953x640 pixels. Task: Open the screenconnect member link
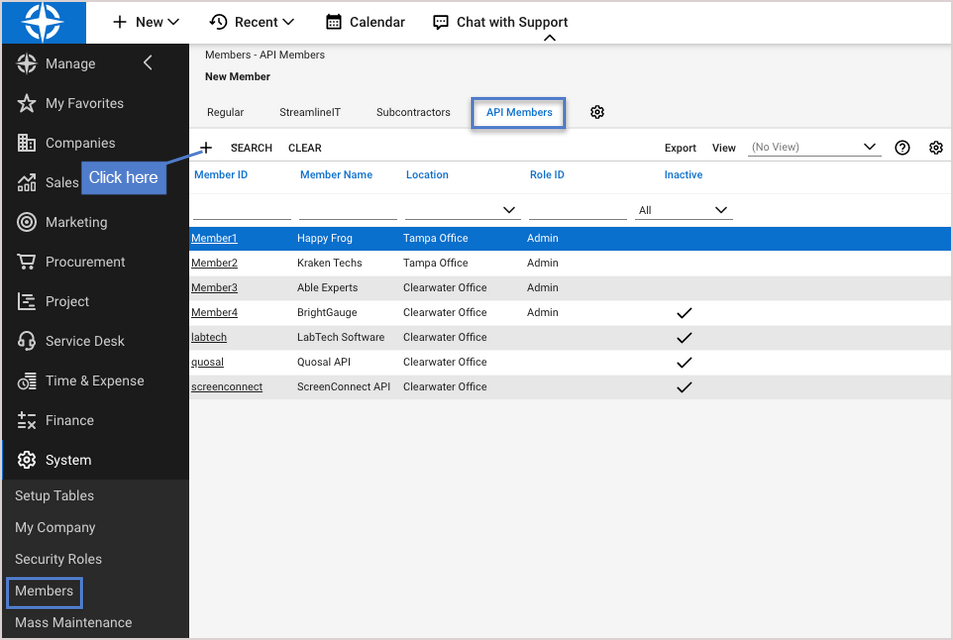tap(227, 387)
